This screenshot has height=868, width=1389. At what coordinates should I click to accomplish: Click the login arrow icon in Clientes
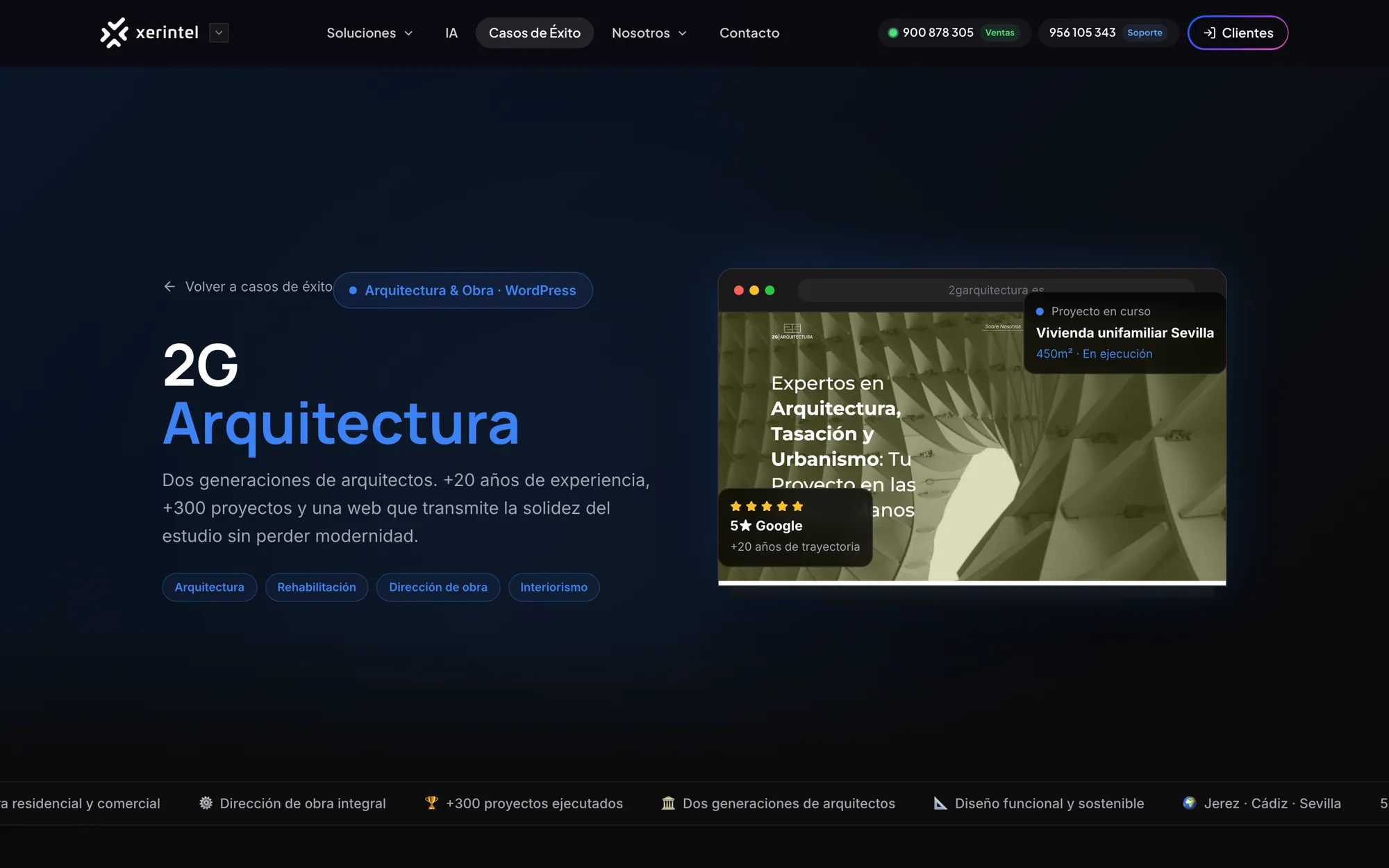coord(1209,33)
